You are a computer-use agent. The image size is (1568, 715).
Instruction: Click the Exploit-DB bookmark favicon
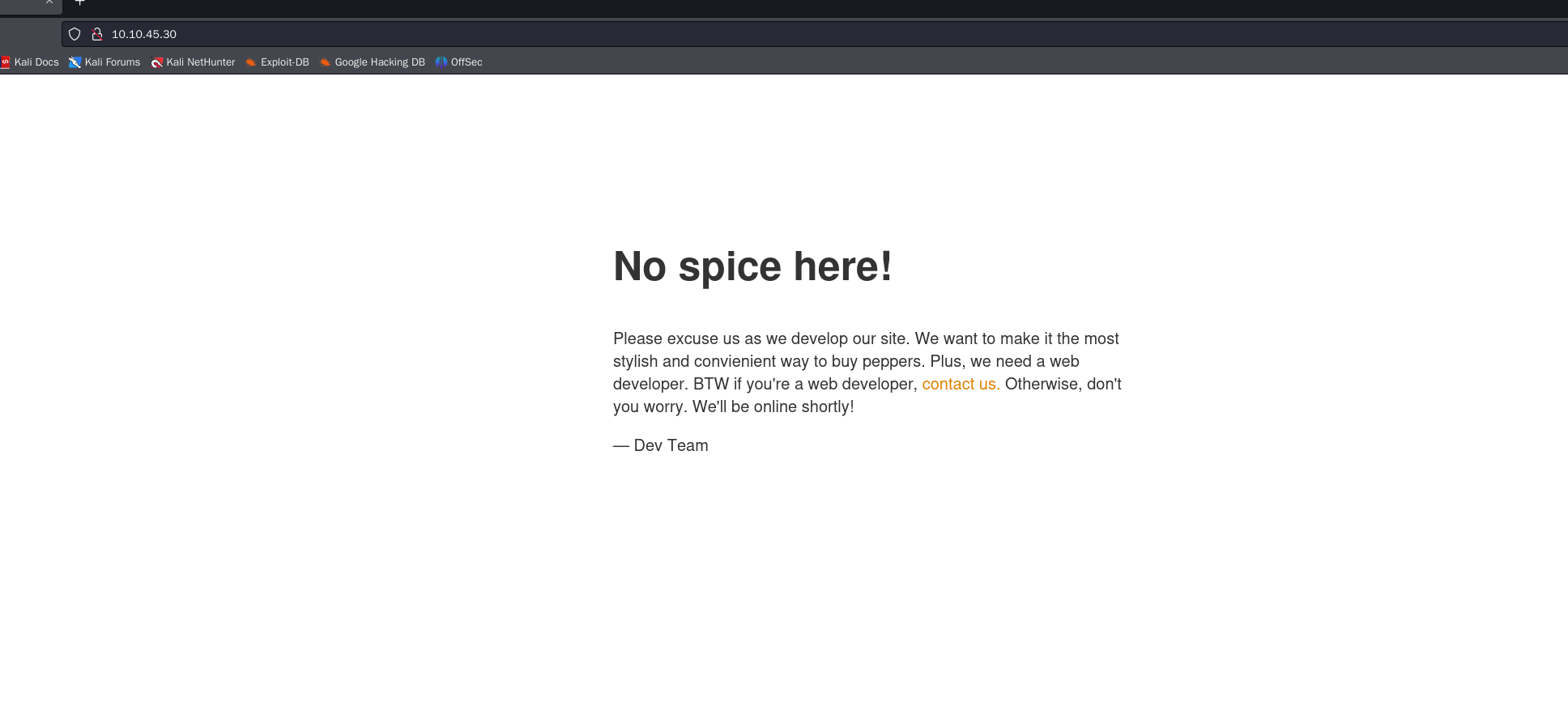[x=251, y=62]
